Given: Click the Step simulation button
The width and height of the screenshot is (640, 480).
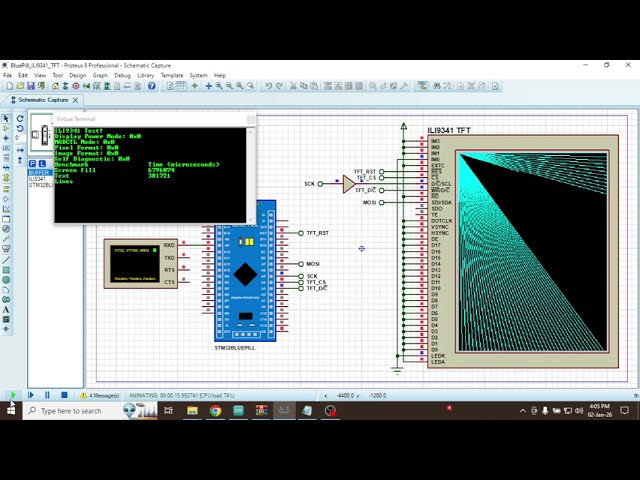Looking at the screenshot, I should coord(31,395).
